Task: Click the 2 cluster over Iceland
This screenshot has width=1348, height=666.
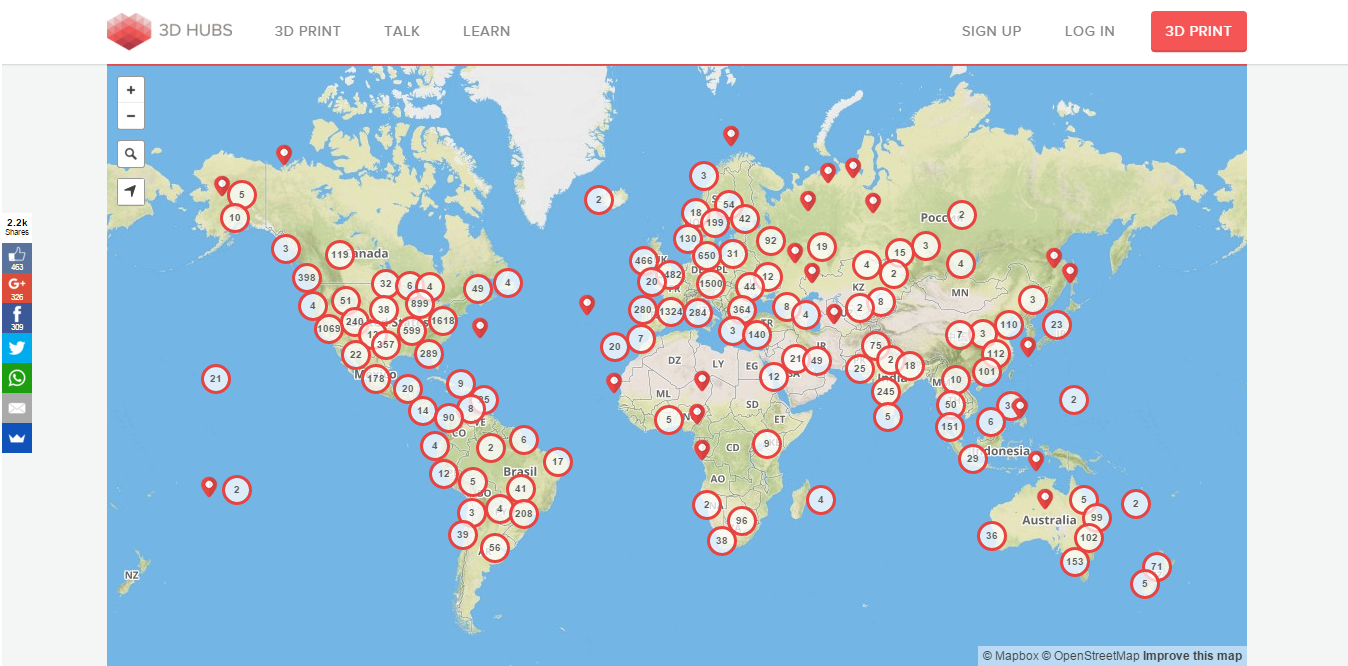Action: click(x=598, y=200)
